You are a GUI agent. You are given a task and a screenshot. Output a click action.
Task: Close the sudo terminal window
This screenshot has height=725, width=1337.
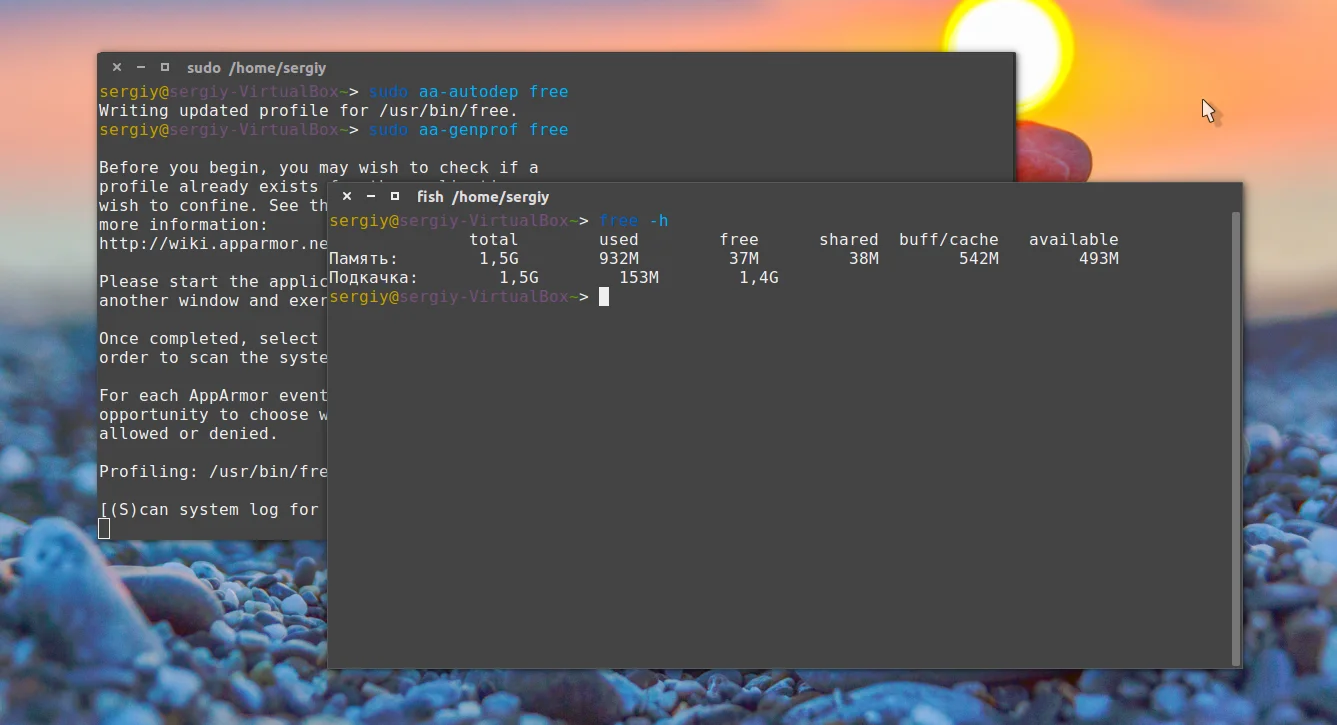click(117, 68)
